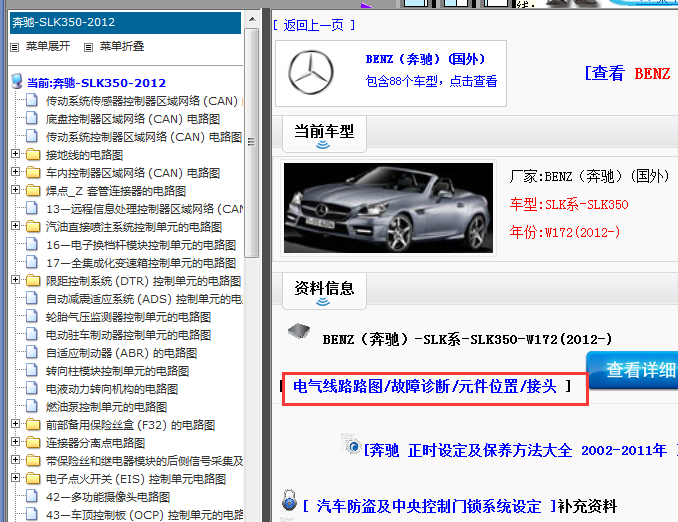Click the padlock icon beside 汽车防盗及中央控制门锁系统设定
The width and height of the screenshot is (678, 522).
tap(289, 500)
